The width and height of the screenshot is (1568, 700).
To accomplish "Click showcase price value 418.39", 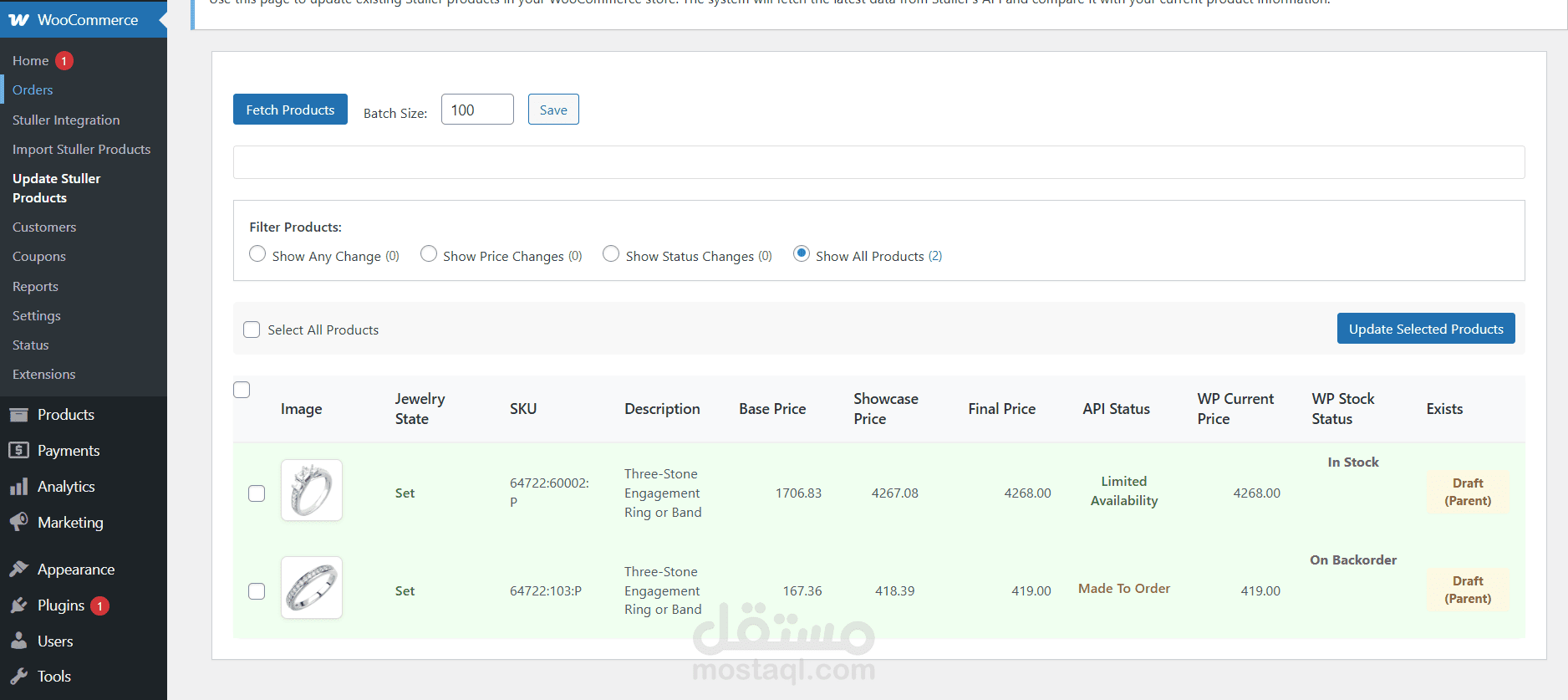I will (x=894, y=591).
